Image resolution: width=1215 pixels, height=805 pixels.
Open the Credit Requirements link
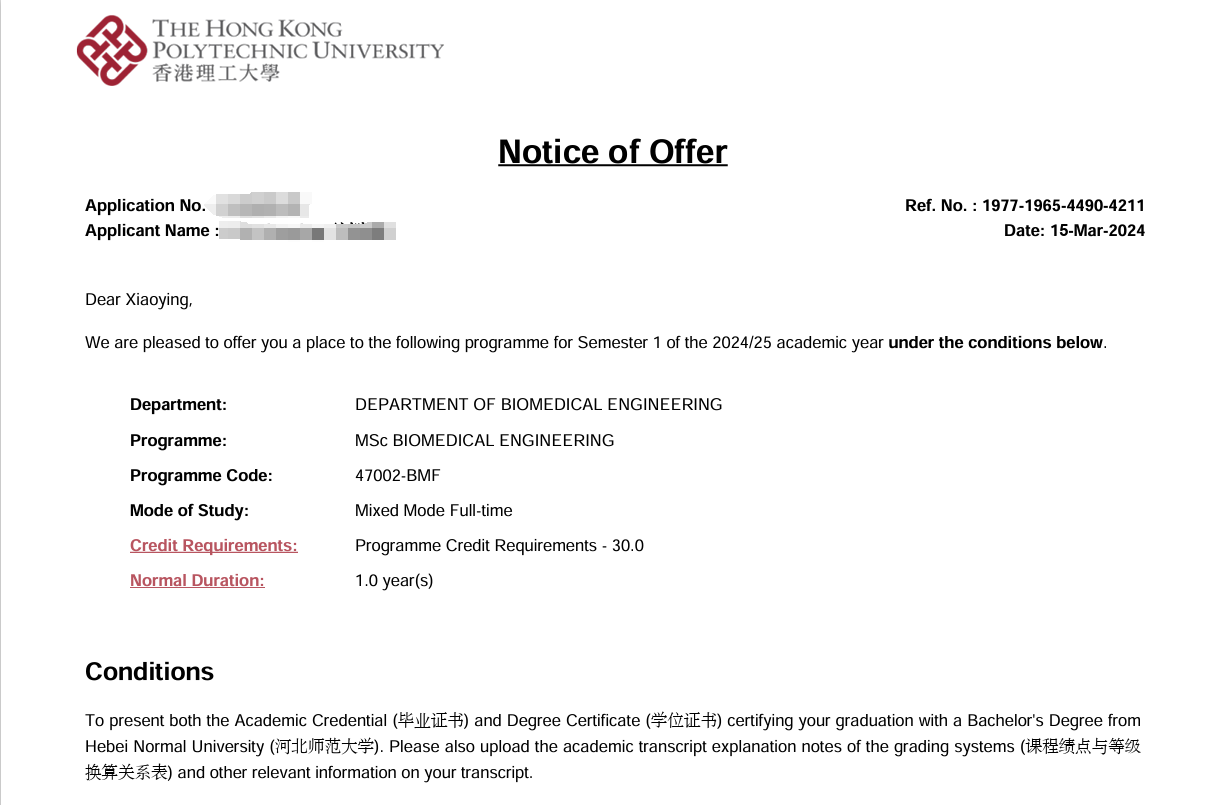[214, 545]
